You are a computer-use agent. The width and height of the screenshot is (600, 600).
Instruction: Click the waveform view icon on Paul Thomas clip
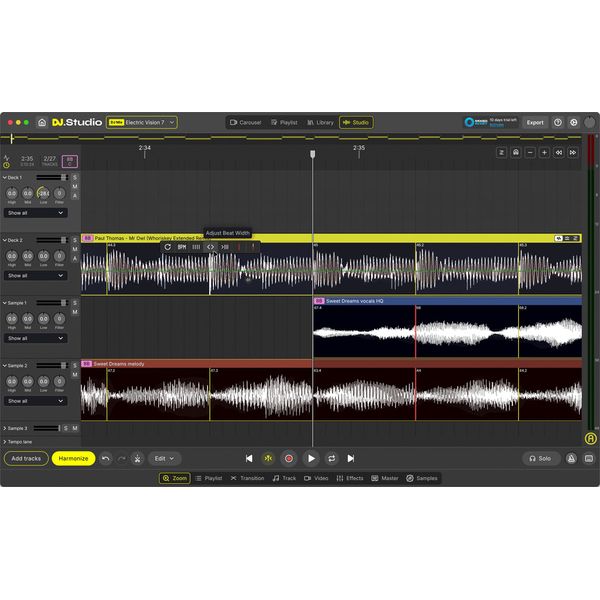point(559,238)
